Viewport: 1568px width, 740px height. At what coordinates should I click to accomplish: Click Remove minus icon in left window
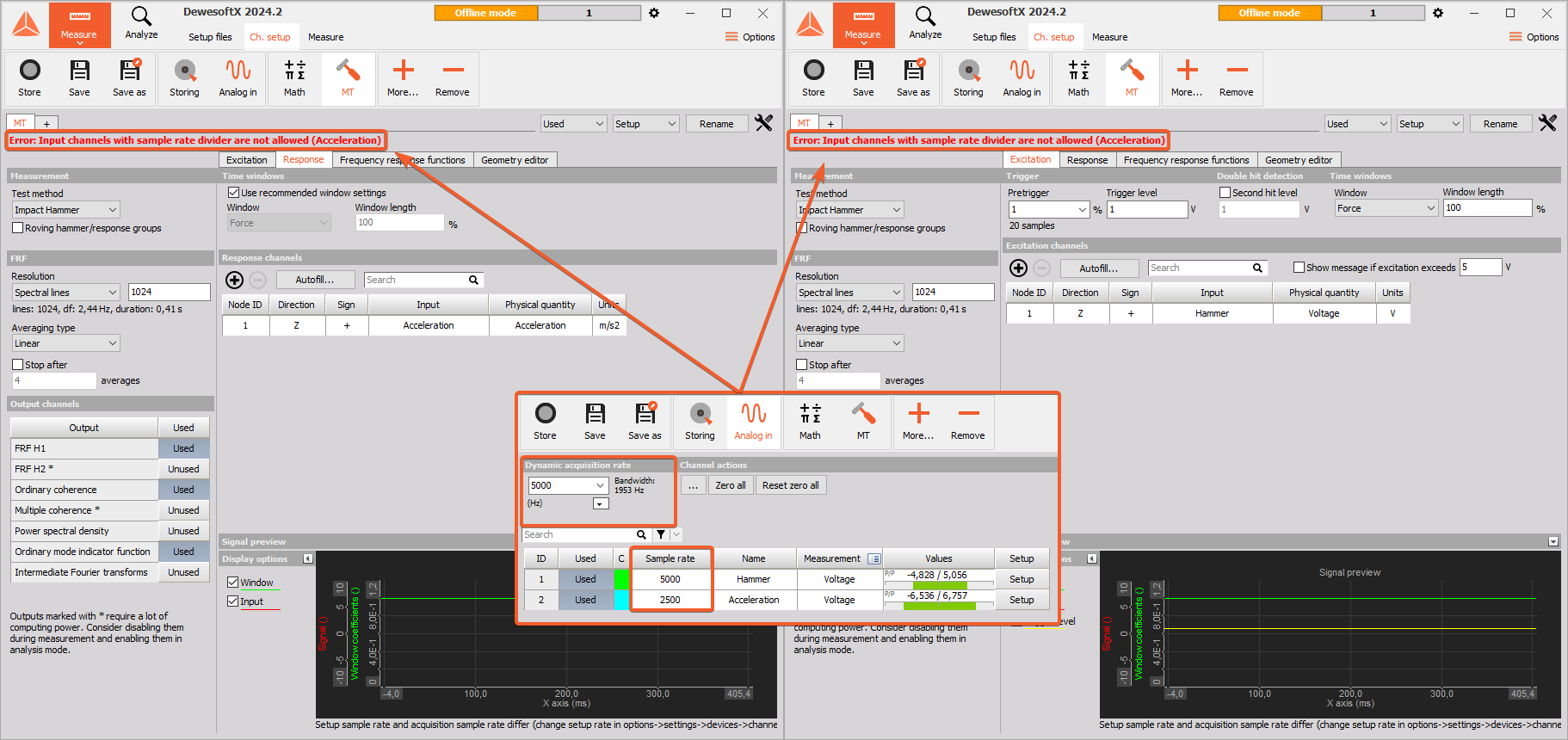click(453, 77)
